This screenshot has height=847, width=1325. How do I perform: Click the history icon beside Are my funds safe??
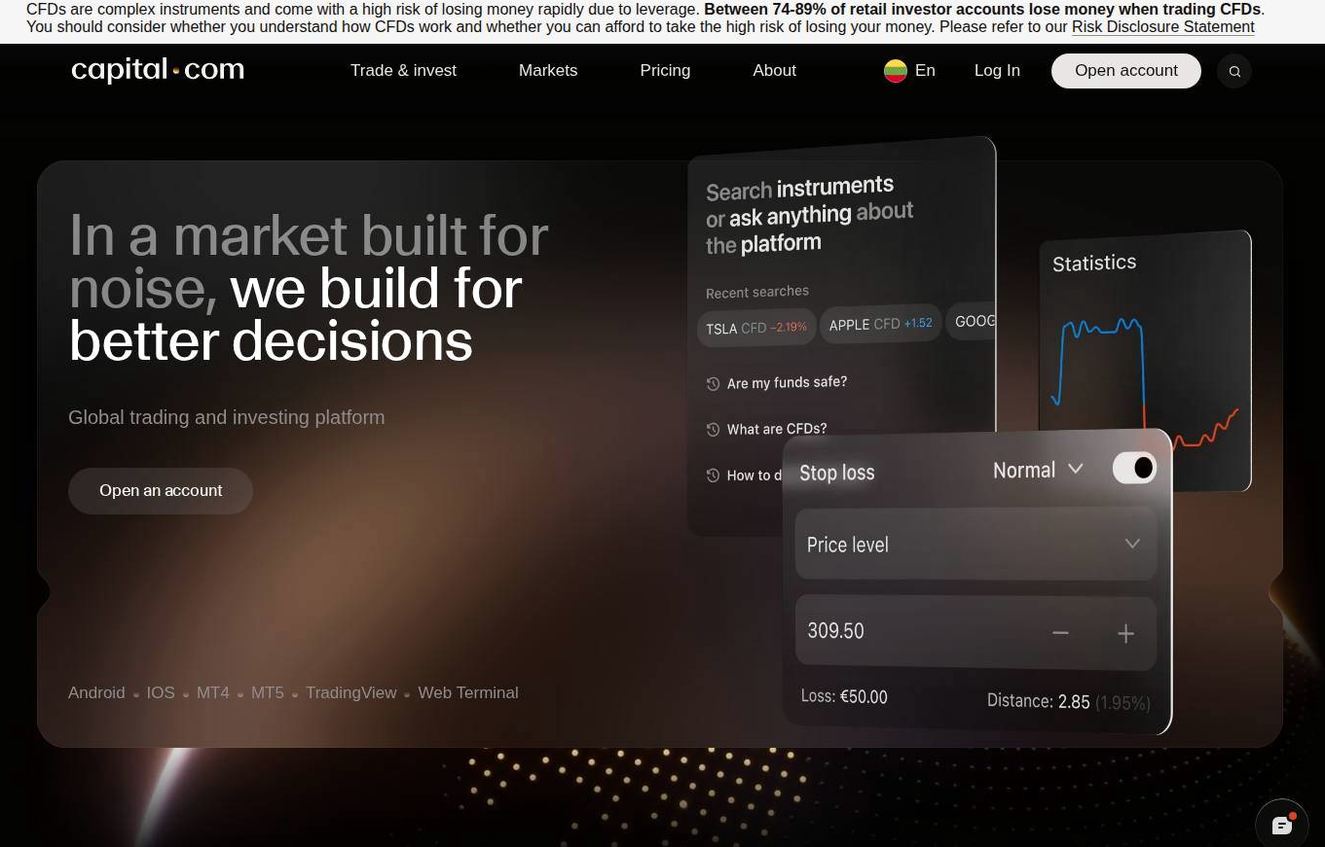(x=713, y=383)
